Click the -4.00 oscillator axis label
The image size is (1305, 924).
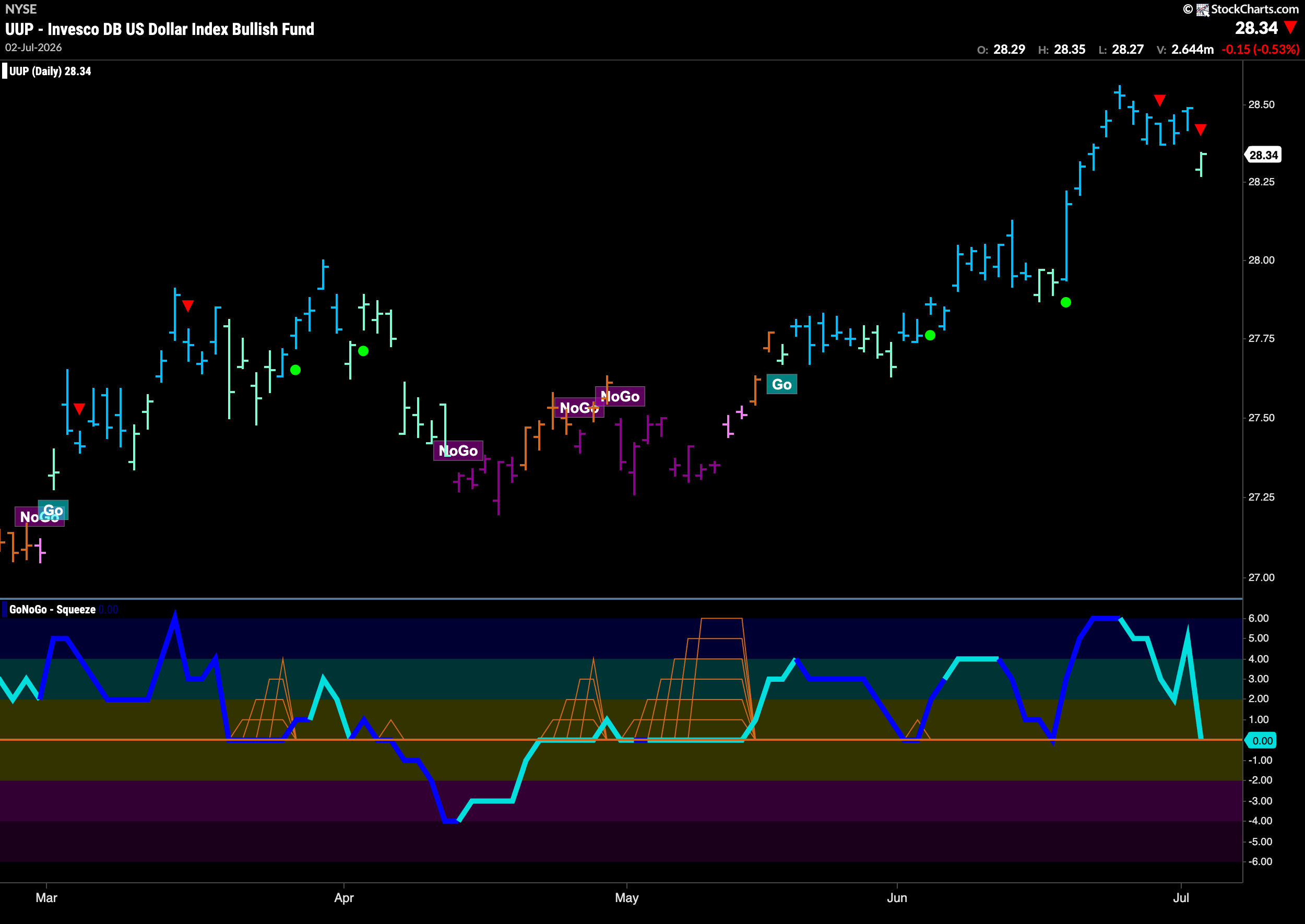tap(1260, 821)
